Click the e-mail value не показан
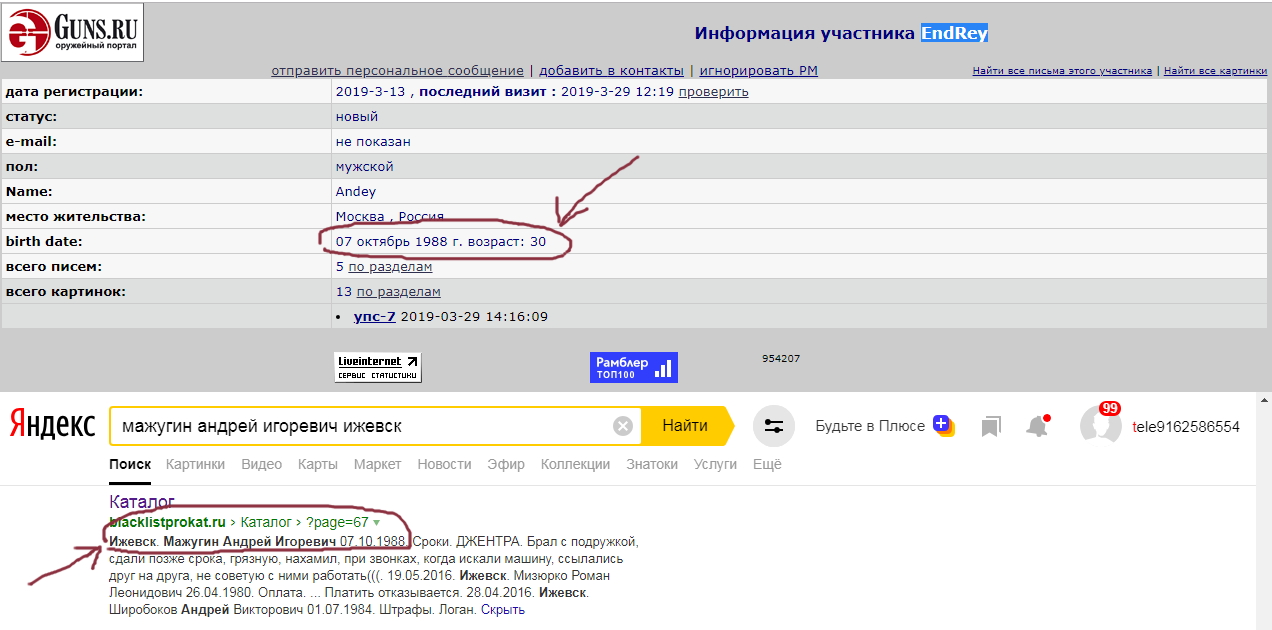This screenshot has height=630, width=1272. coord(373,142)
